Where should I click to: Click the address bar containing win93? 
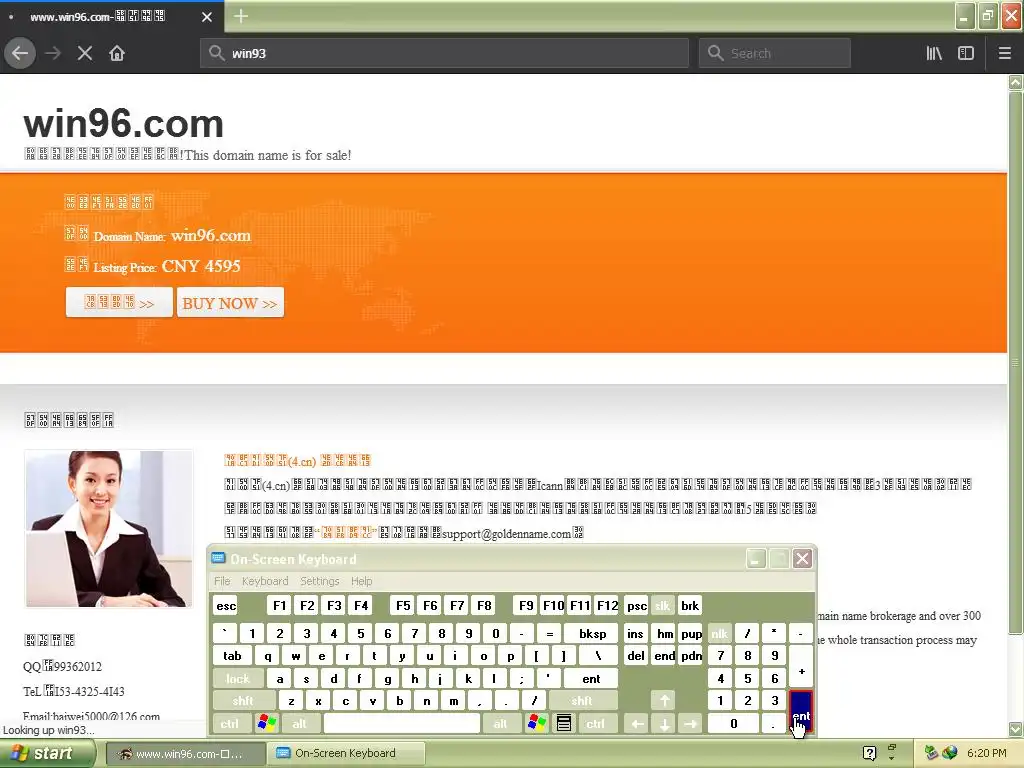click(x=444, y=54)
